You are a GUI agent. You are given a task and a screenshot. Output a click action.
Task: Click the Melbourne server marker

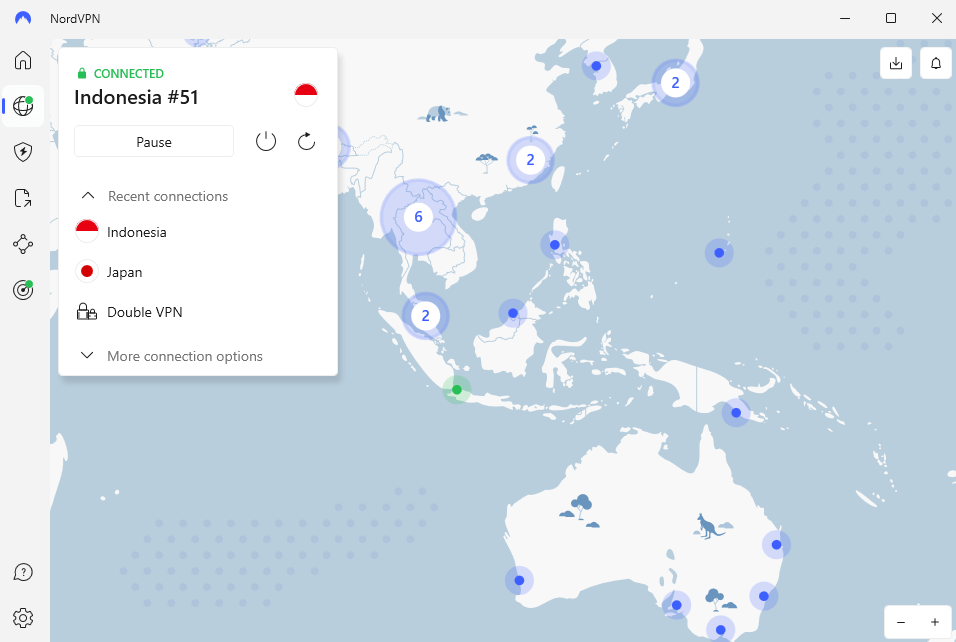coord(721,630)
